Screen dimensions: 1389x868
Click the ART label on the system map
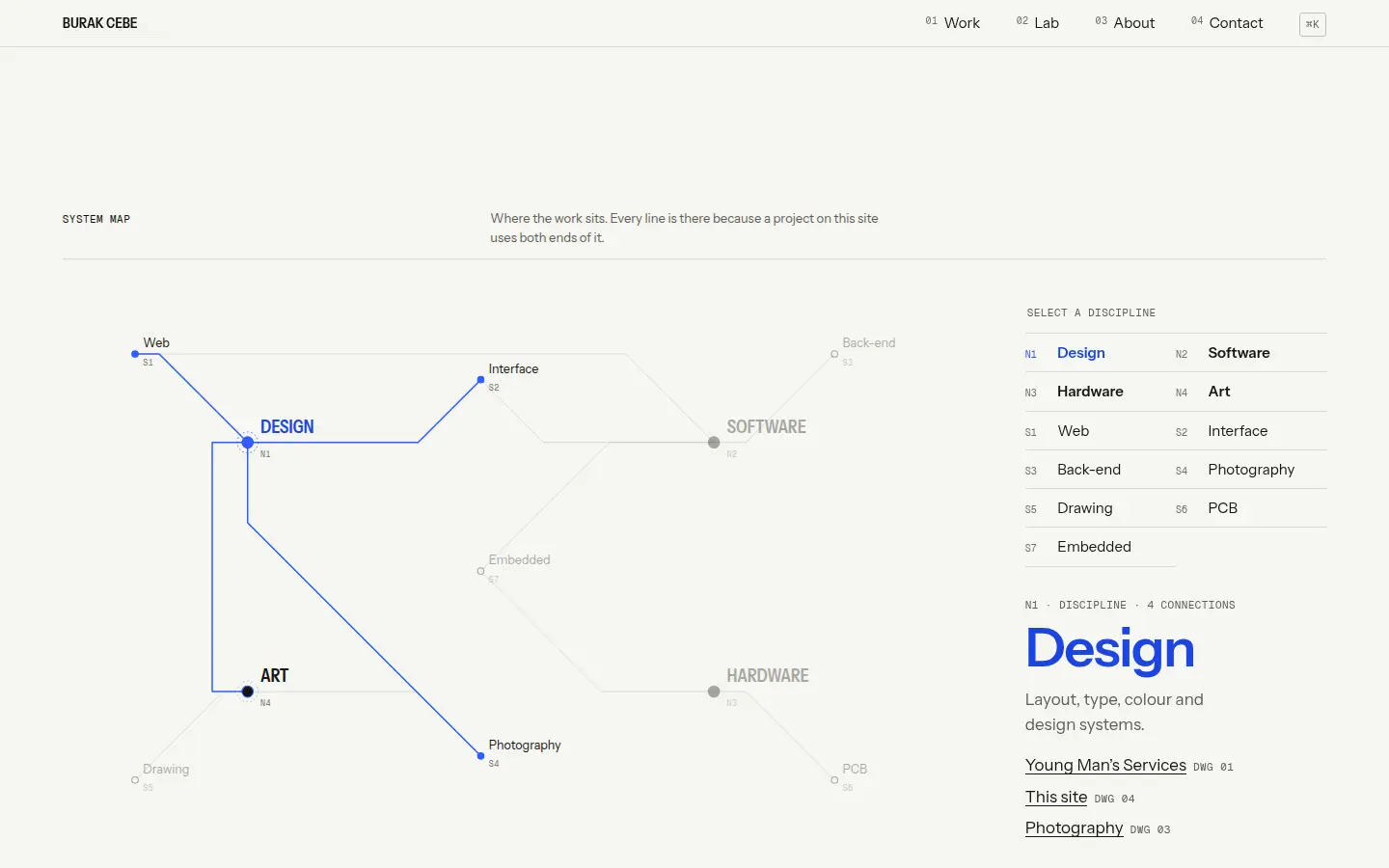pyautogui.click(x=274, y=675)
